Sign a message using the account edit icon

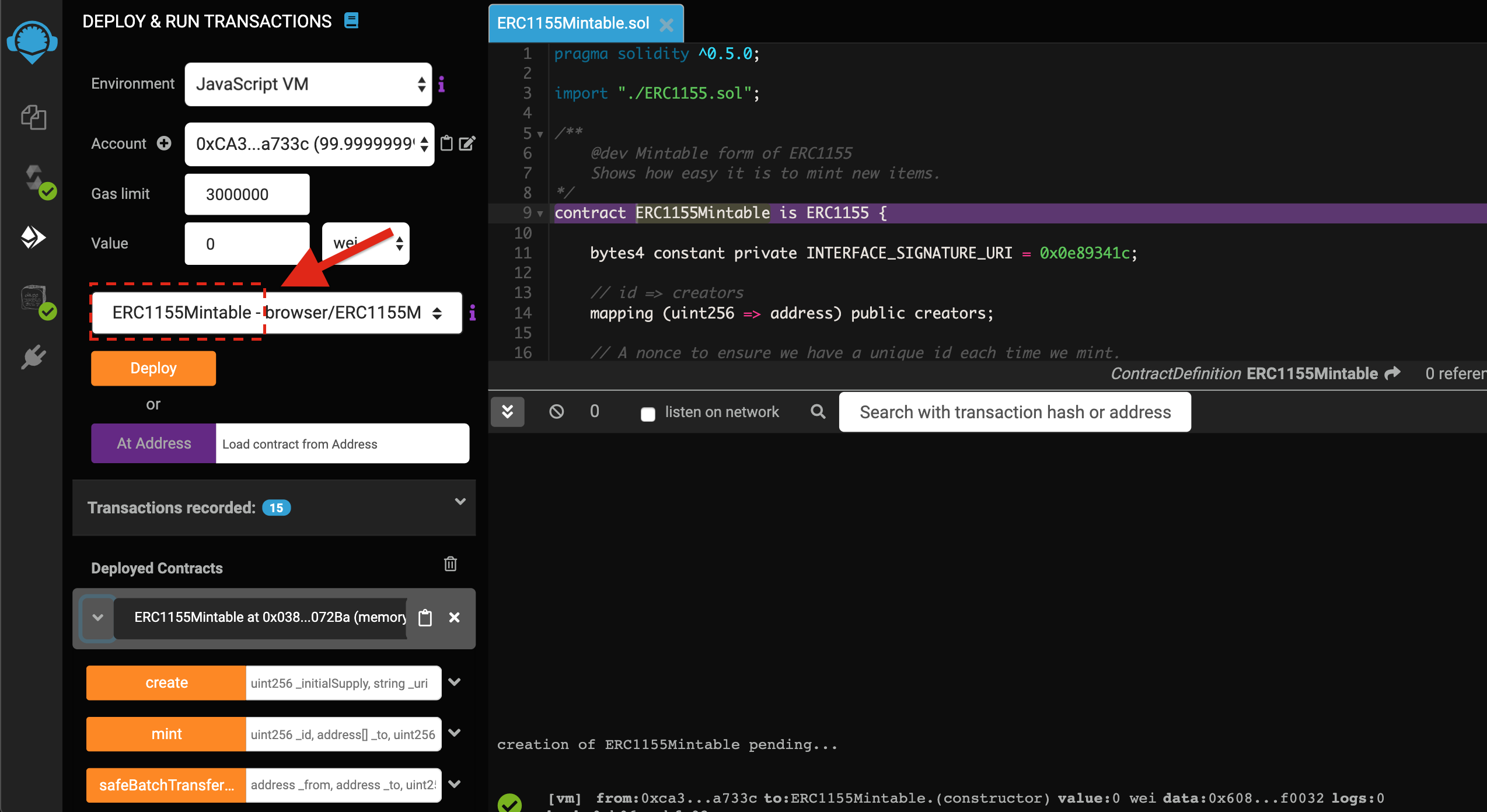coord(467,143)
